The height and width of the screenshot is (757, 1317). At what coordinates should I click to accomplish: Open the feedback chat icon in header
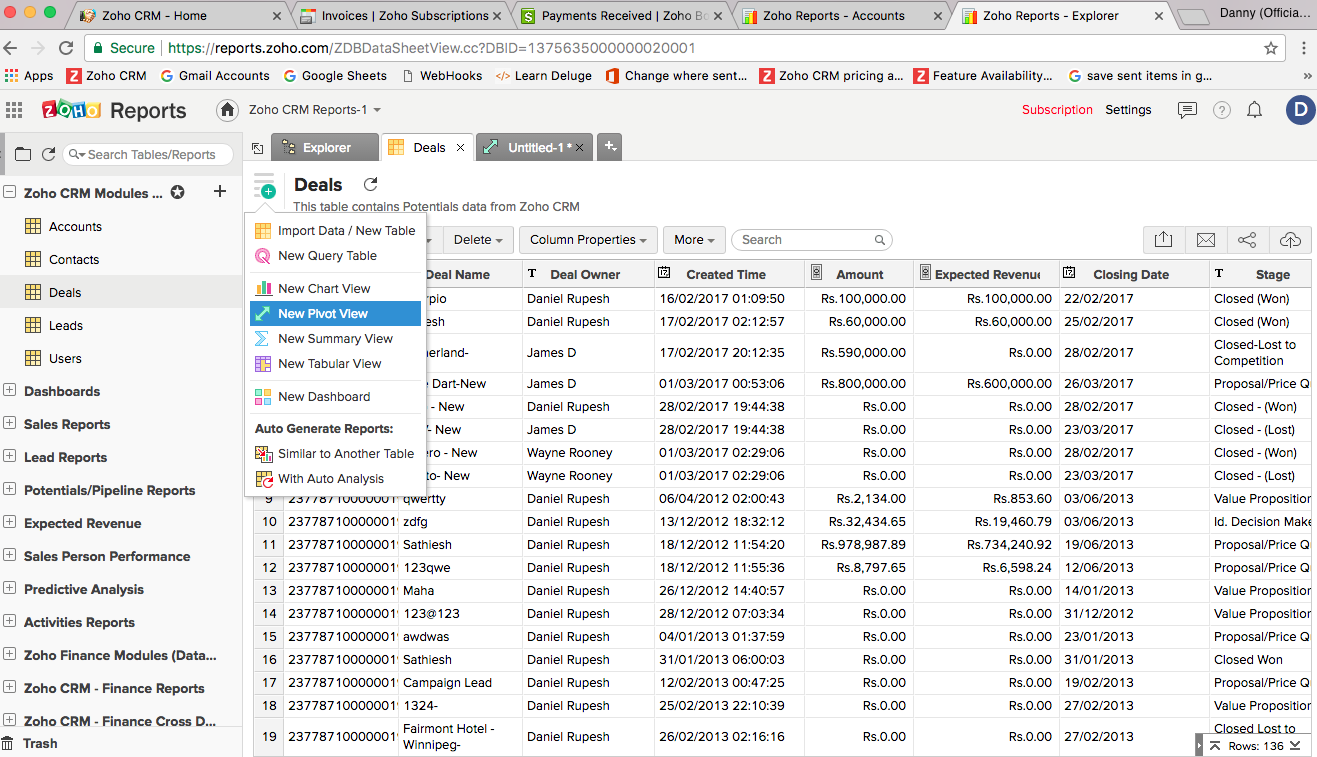pyautogui.click(x=1187, y=110)
